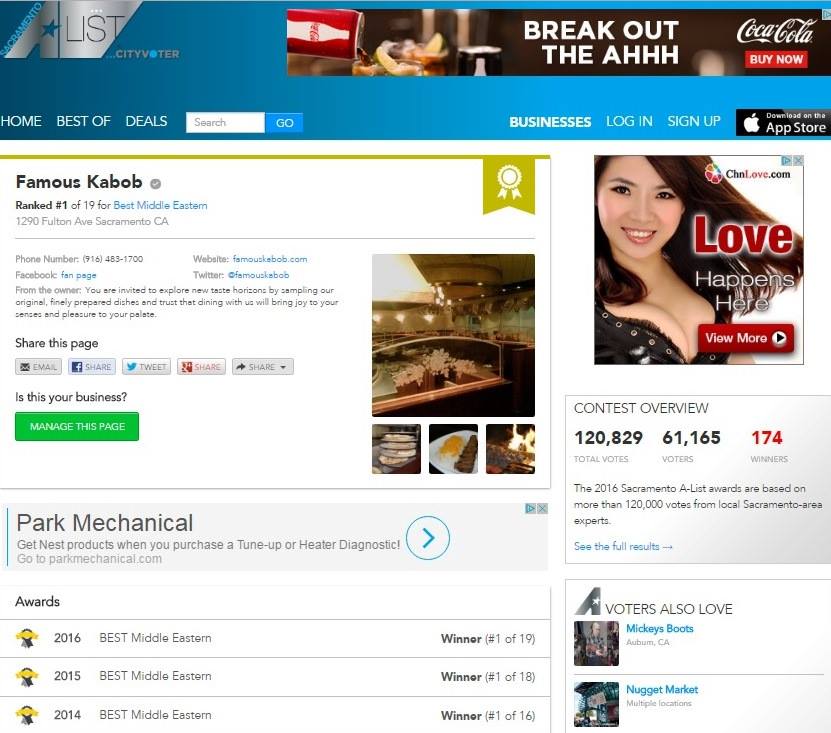The image size is (831, 733).
Task: Select the 2016 BEST Middle Eastern award row
Action: point(275,638)
